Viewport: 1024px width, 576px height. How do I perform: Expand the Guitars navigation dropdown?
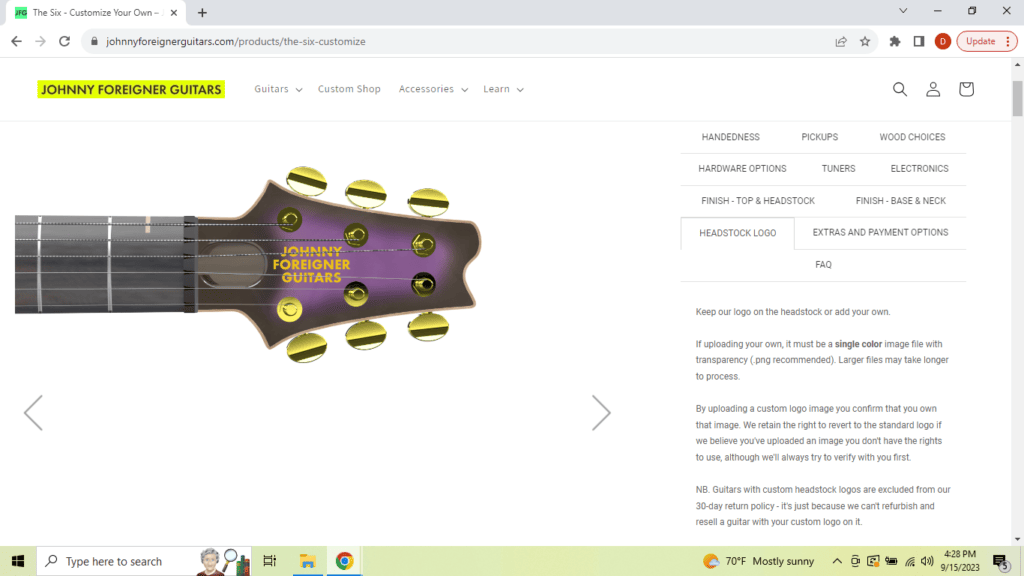pyautogui.click(x=278, y=89)
